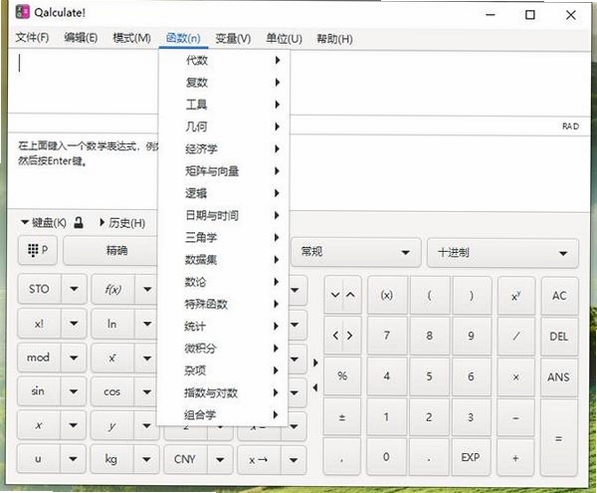
Task: Click the up/down history arrows button
Action: pyautogui.click(x=343, y=295)
